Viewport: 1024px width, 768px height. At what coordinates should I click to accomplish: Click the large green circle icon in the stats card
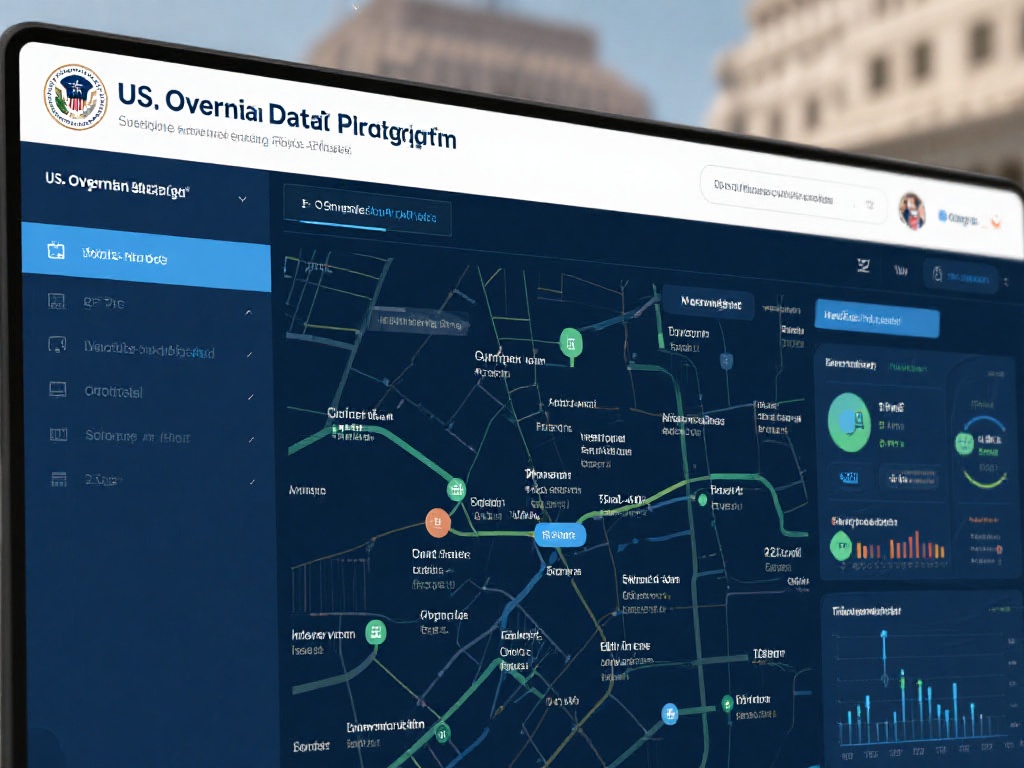tap(849, 422)
